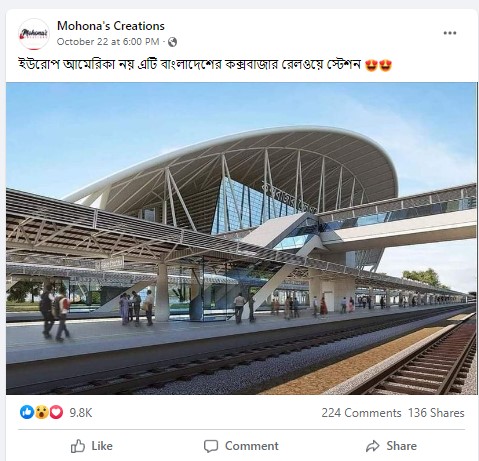View the 136 Shares list
The height and width of the screenshot is (461, 479).
tap(436, 413)
